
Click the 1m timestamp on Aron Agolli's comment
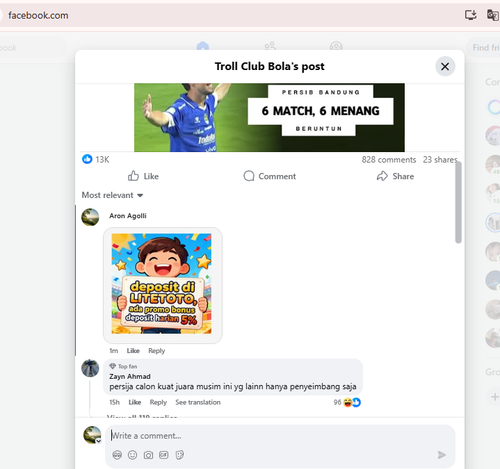pos(114,351)
